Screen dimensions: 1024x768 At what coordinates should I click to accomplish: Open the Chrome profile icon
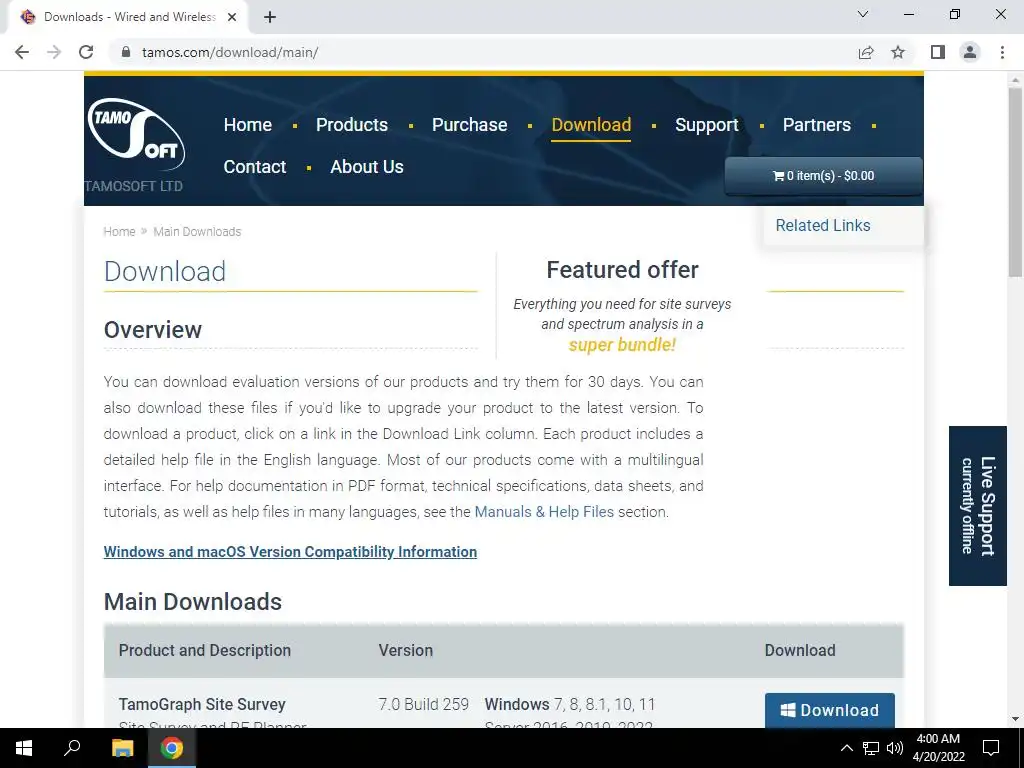click(x=970, y=52)
